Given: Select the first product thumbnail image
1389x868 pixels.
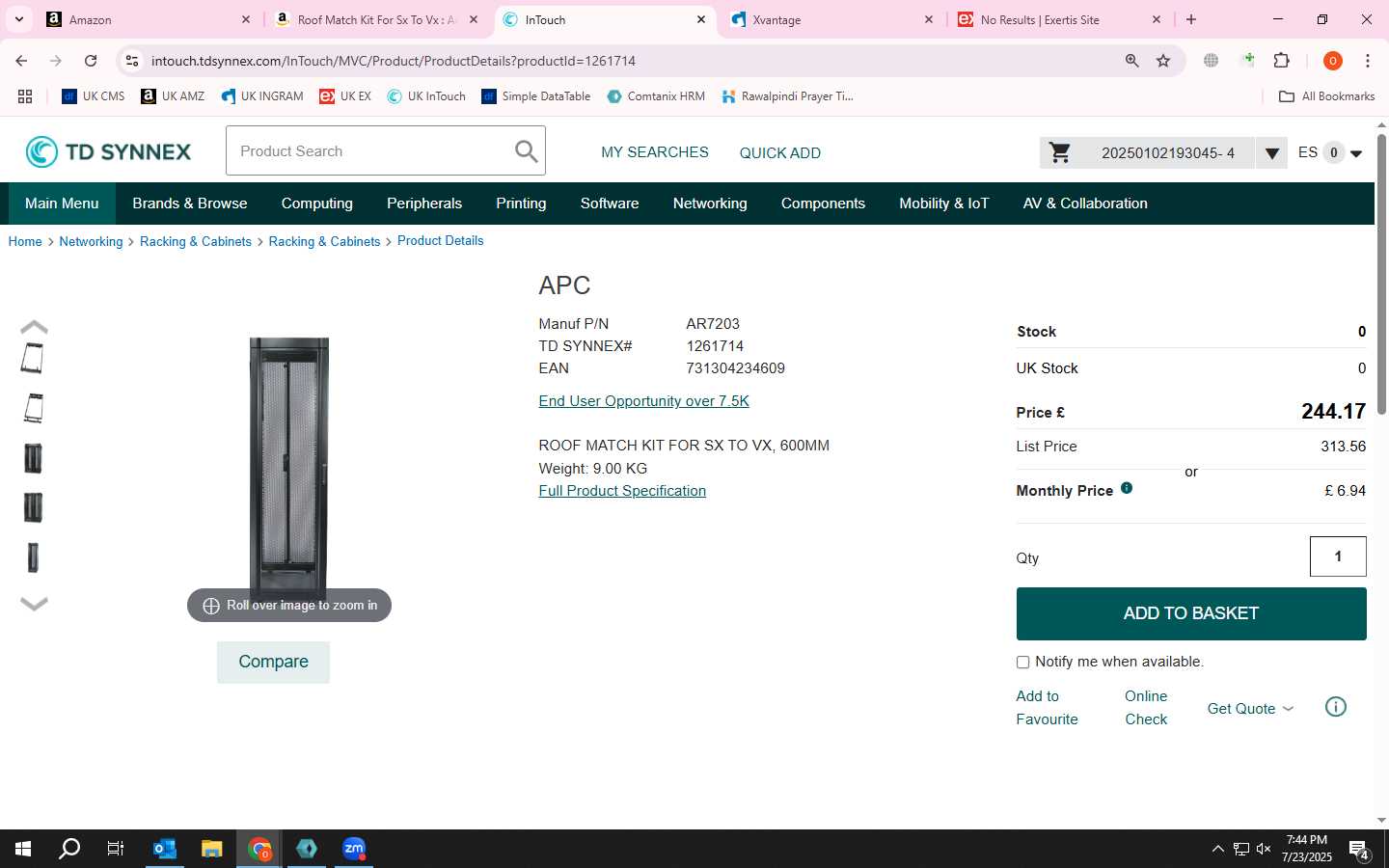Looking at the screenshot, I should click(33, 358).
